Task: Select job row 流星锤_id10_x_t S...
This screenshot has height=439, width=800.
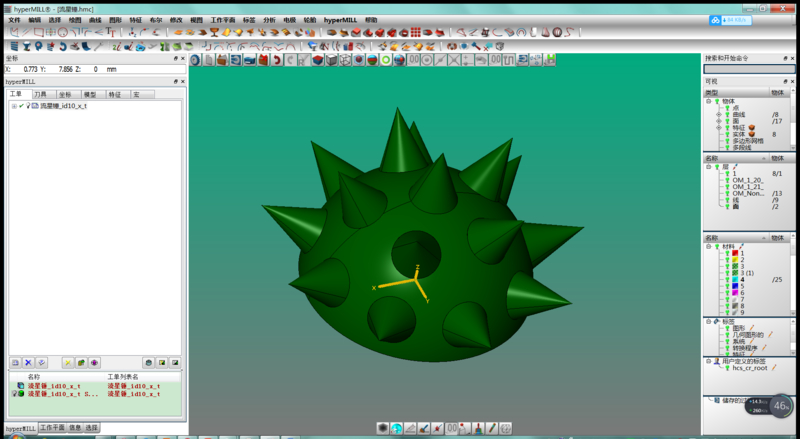Action: (x=95, y=394)
